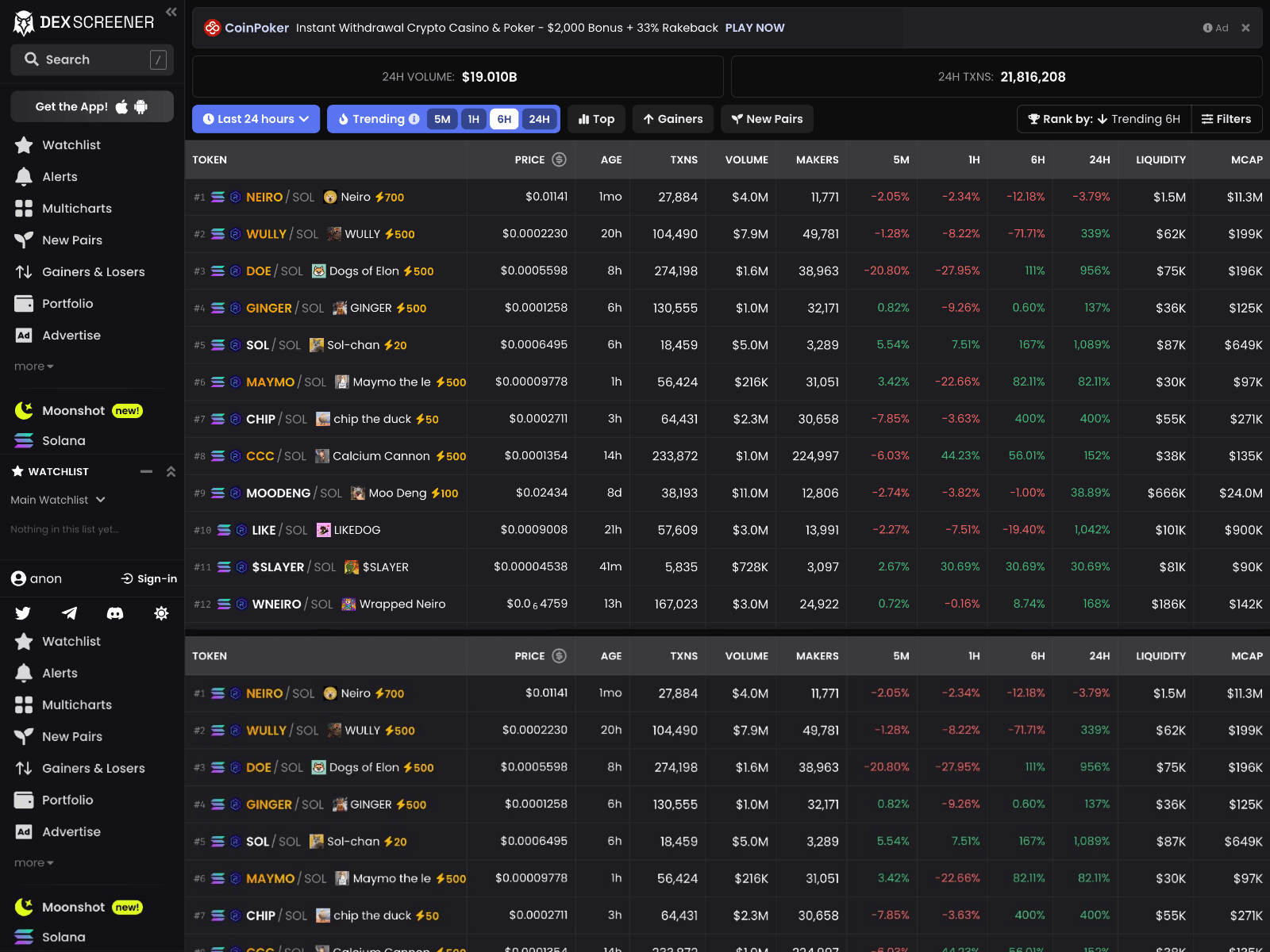Screen dimensions: 1270x952
Task: Open New Pairs sprout icon in top sidebar
Action: 24,240
